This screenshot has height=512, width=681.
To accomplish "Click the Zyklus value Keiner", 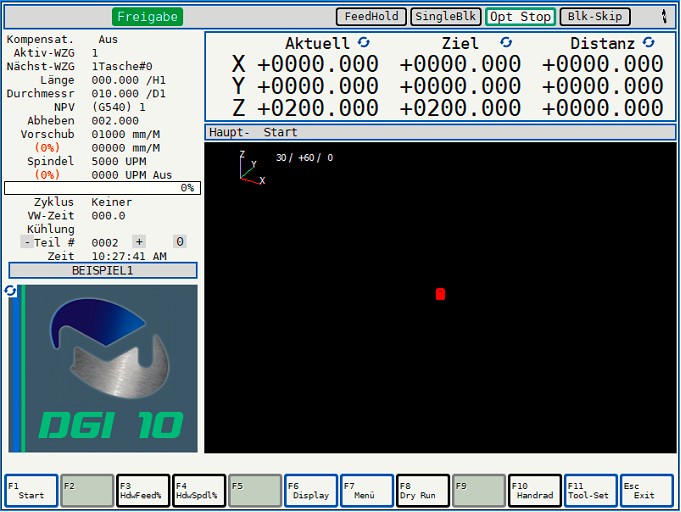I will (x=112, y=202).
